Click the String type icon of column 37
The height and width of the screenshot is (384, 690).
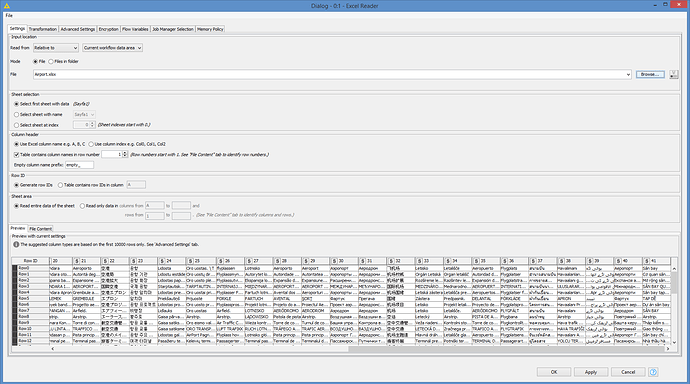(x=533, y=261)
